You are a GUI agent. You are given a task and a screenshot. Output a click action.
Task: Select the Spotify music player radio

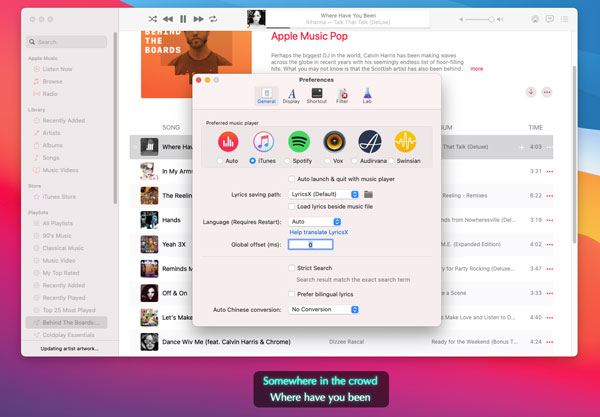pos(287,161)
